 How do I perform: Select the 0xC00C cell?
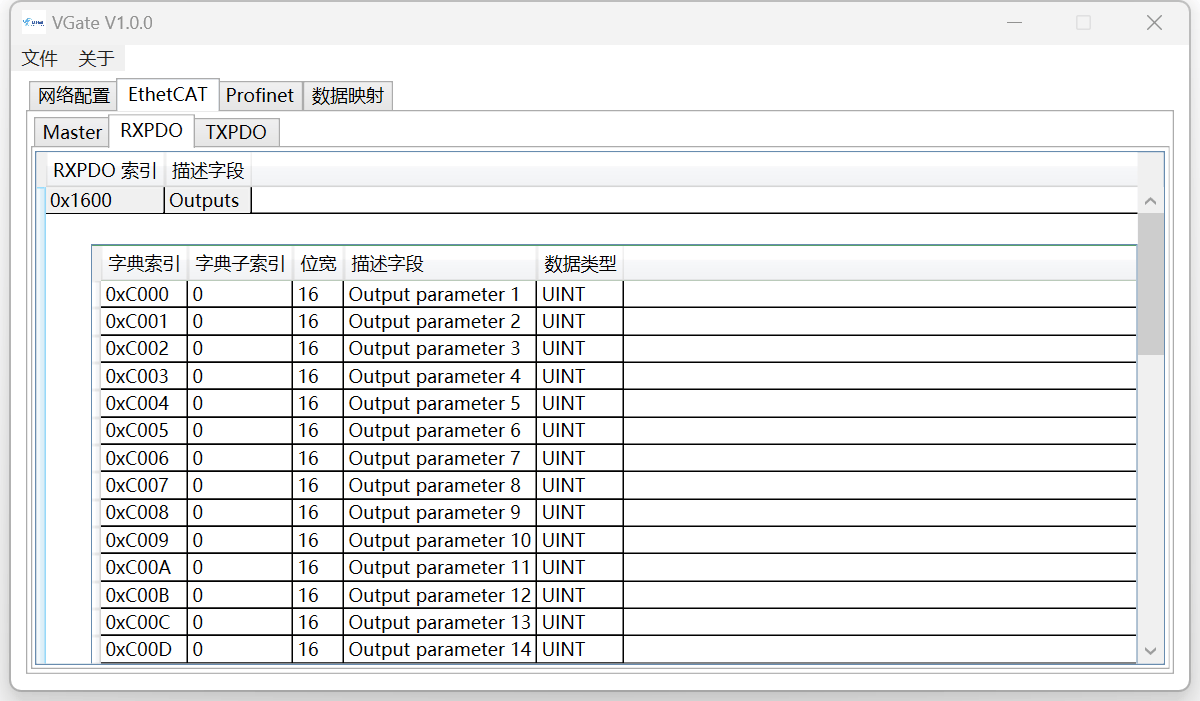click(x=144, y=622)
